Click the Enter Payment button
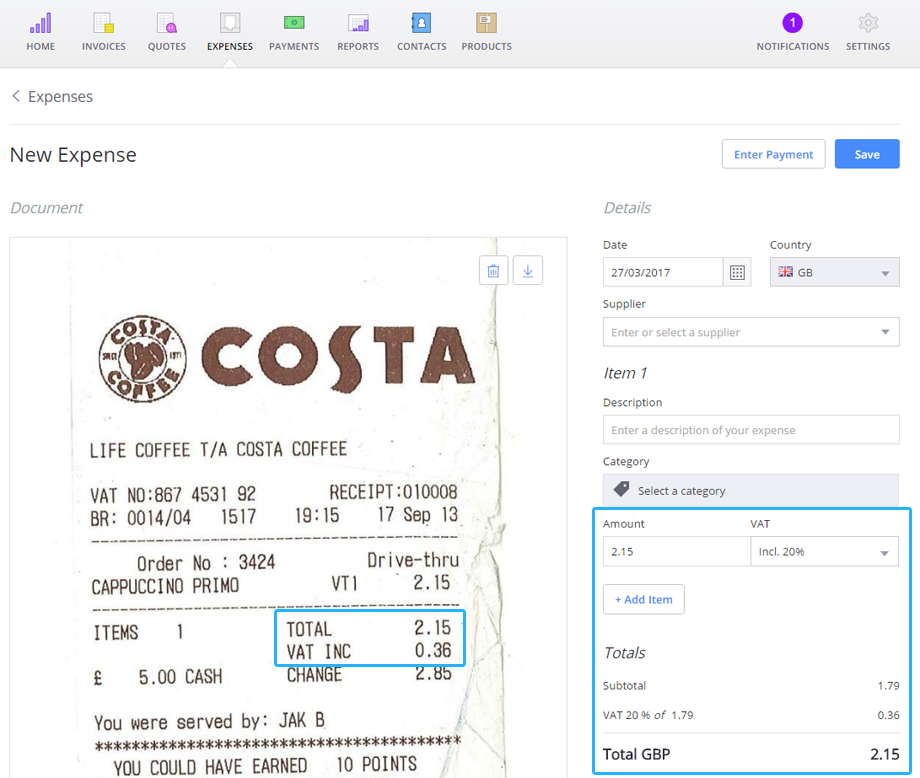This screenshot has height=778, width=920. (773, 154)
